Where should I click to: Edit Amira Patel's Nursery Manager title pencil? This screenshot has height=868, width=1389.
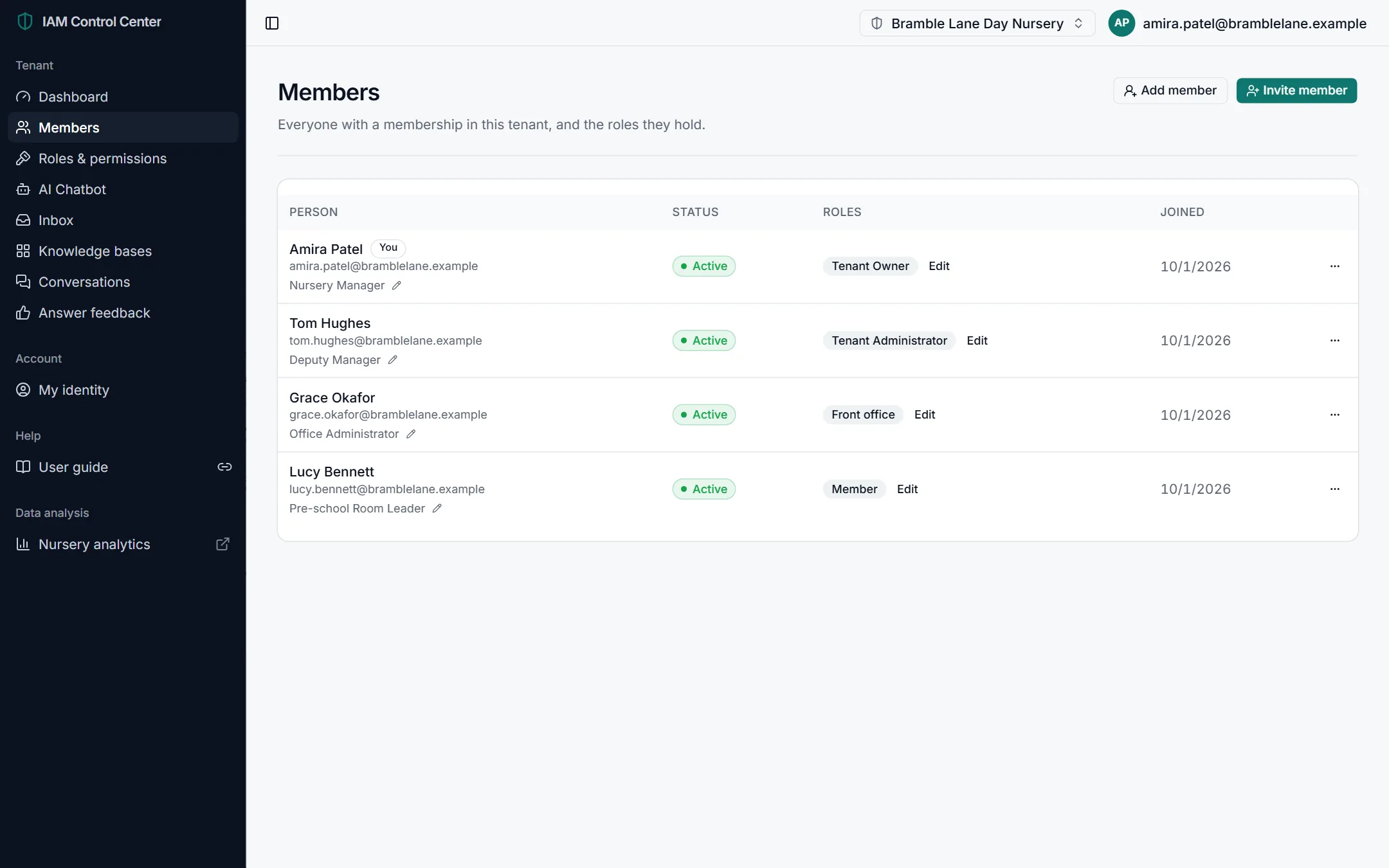[397, 285]
